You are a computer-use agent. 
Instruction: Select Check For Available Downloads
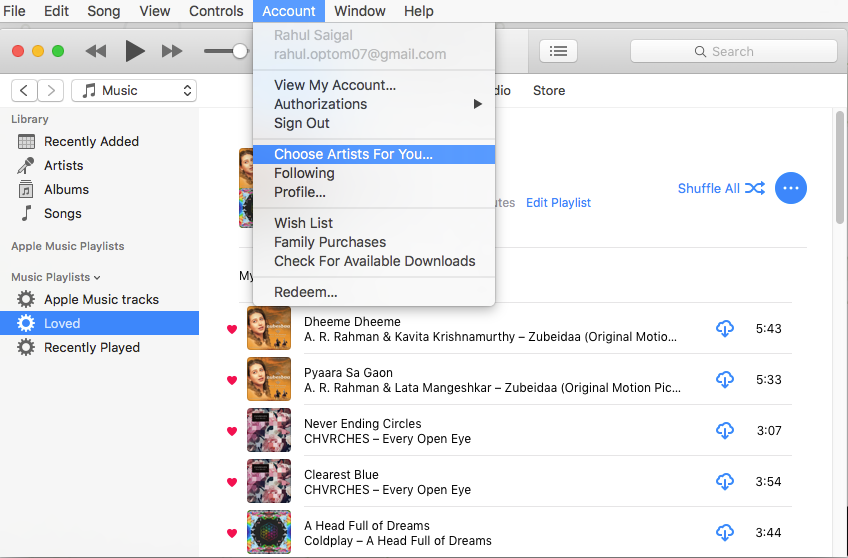(x=374, y=261)
